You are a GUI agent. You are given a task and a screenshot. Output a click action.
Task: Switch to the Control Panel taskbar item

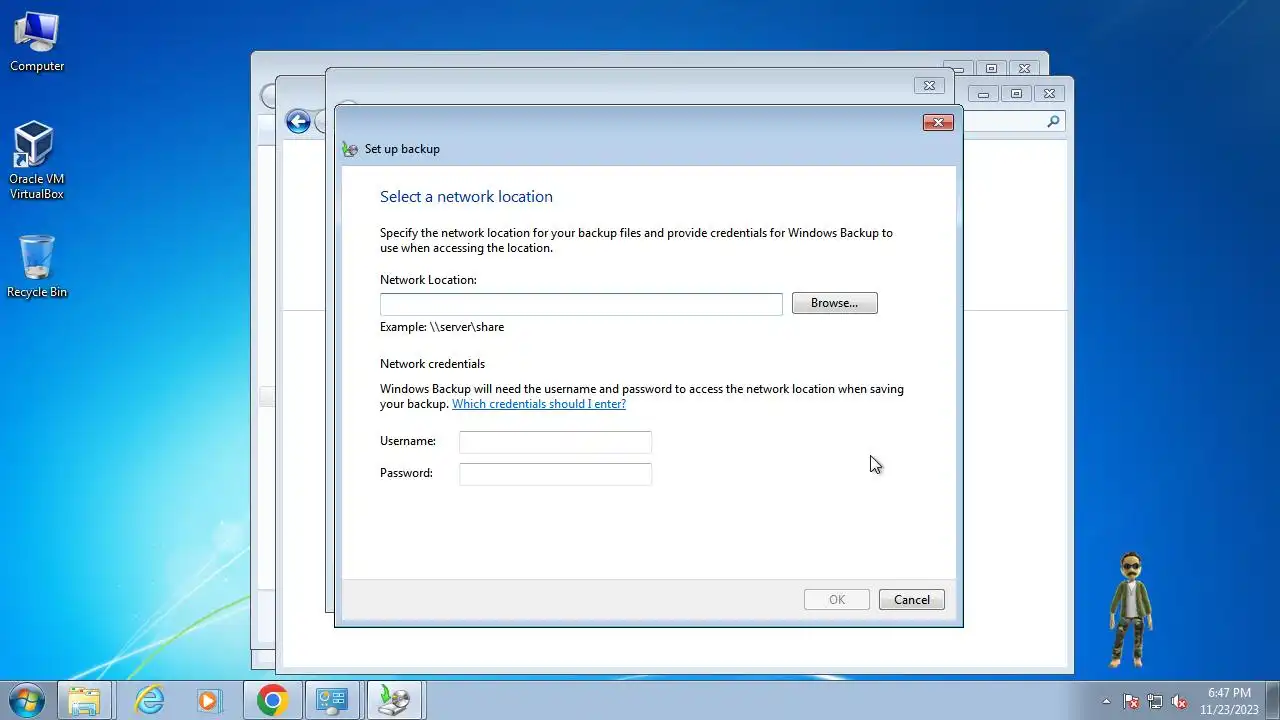331,700
